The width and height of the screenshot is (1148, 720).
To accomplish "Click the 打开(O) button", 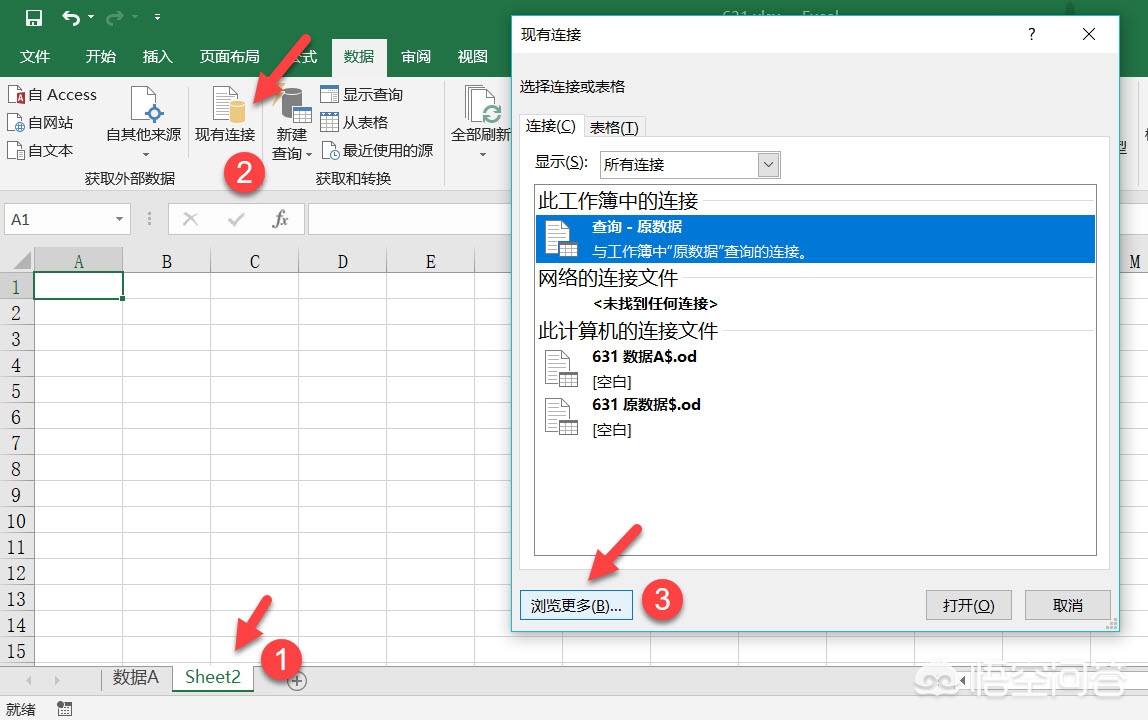I will tap(969, 606).
